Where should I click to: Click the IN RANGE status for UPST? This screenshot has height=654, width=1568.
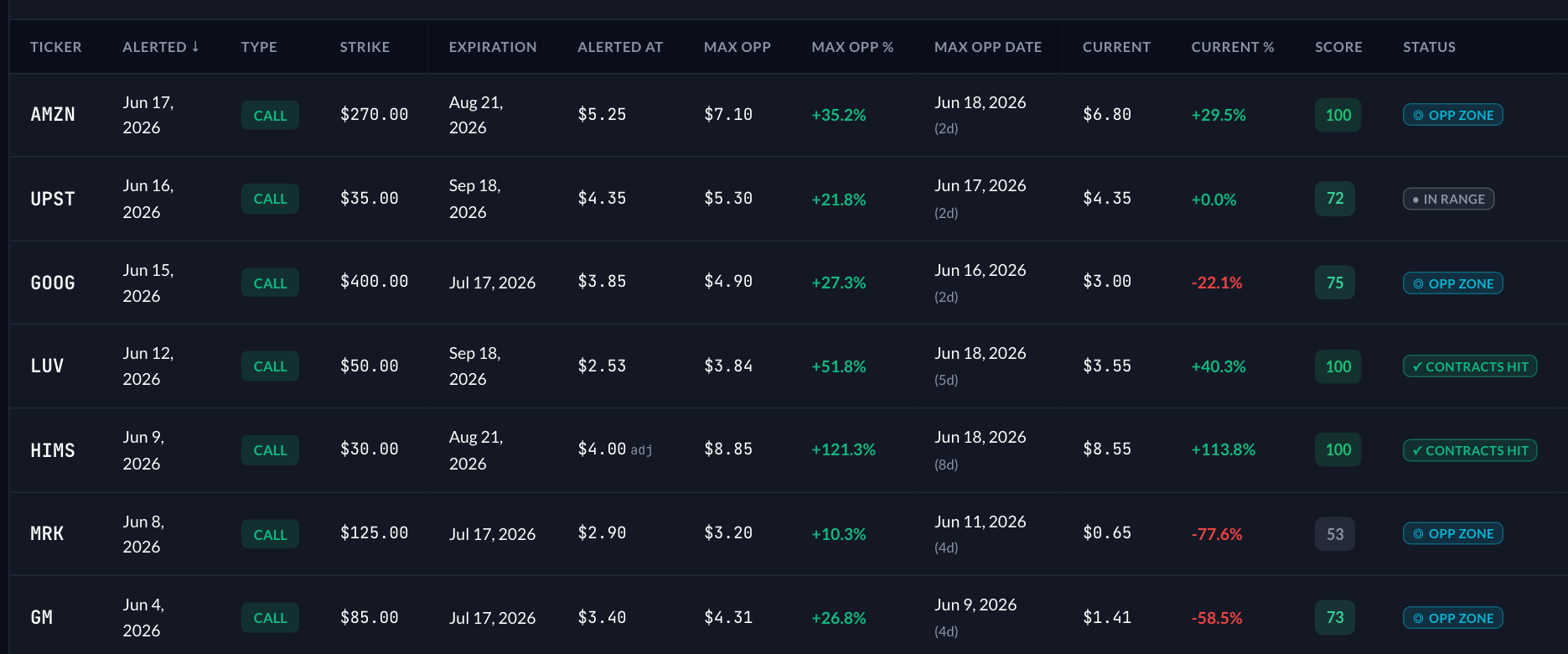1448,199
